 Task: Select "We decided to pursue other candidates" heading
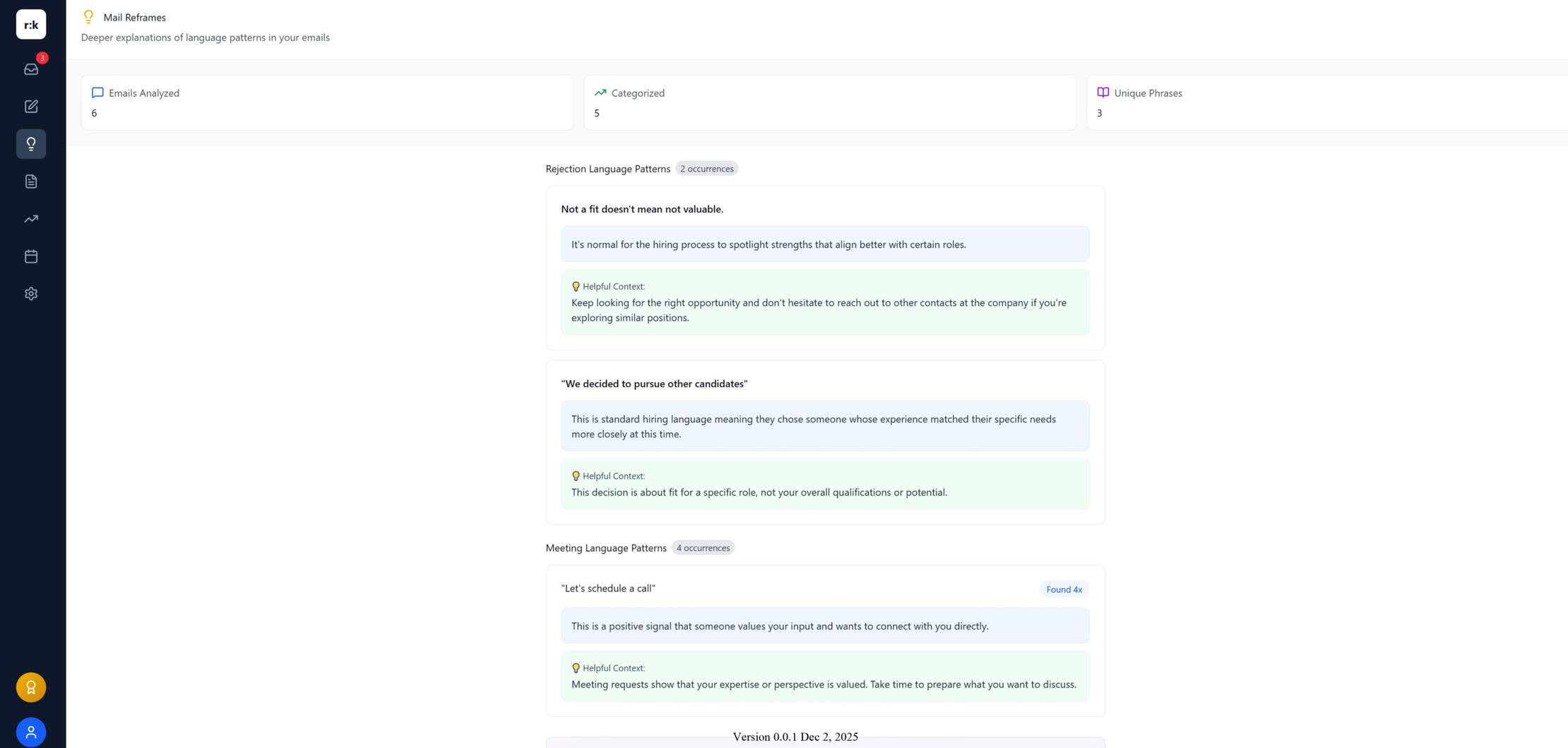[654, 384]
